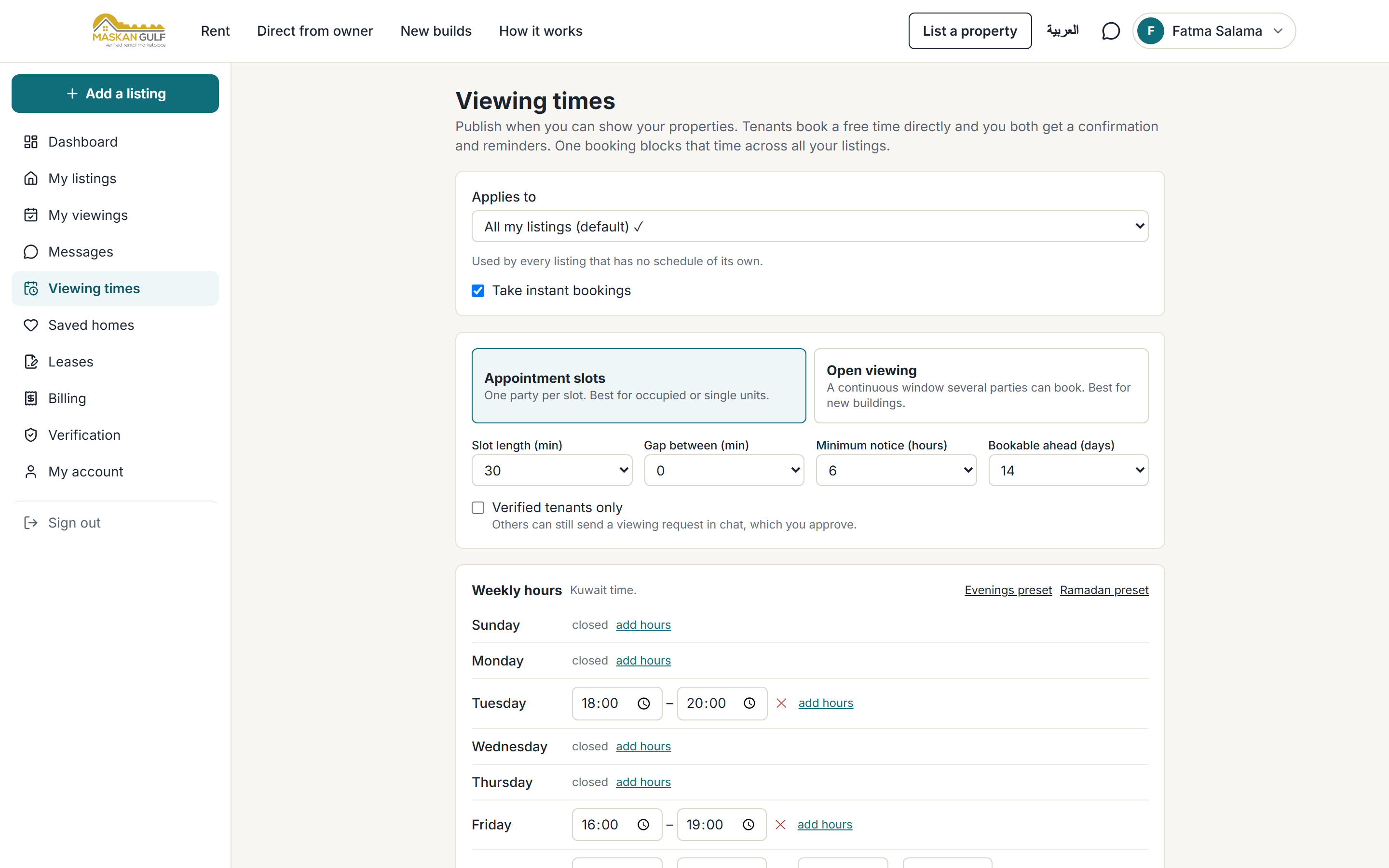Viewport: 1389px width, 868px height.
Task: Click the Sign out arrow icon
Action: tap(31, 523)
